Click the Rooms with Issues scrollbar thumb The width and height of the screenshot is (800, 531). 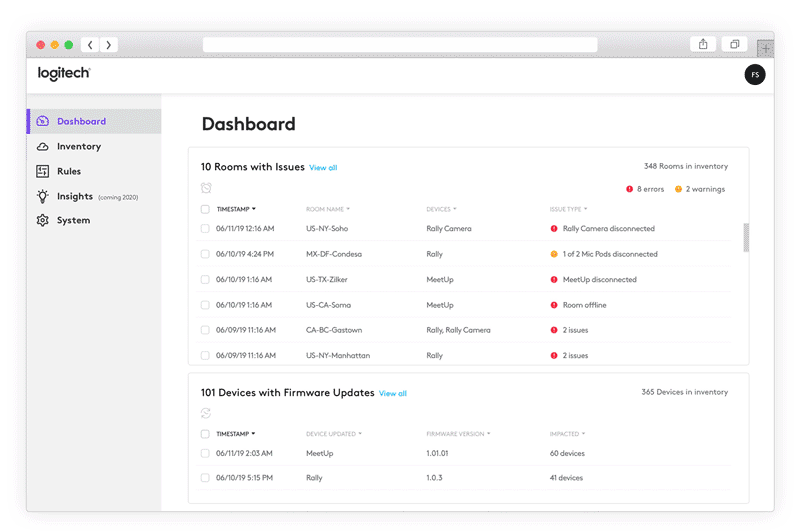click(x=746, y=237)
